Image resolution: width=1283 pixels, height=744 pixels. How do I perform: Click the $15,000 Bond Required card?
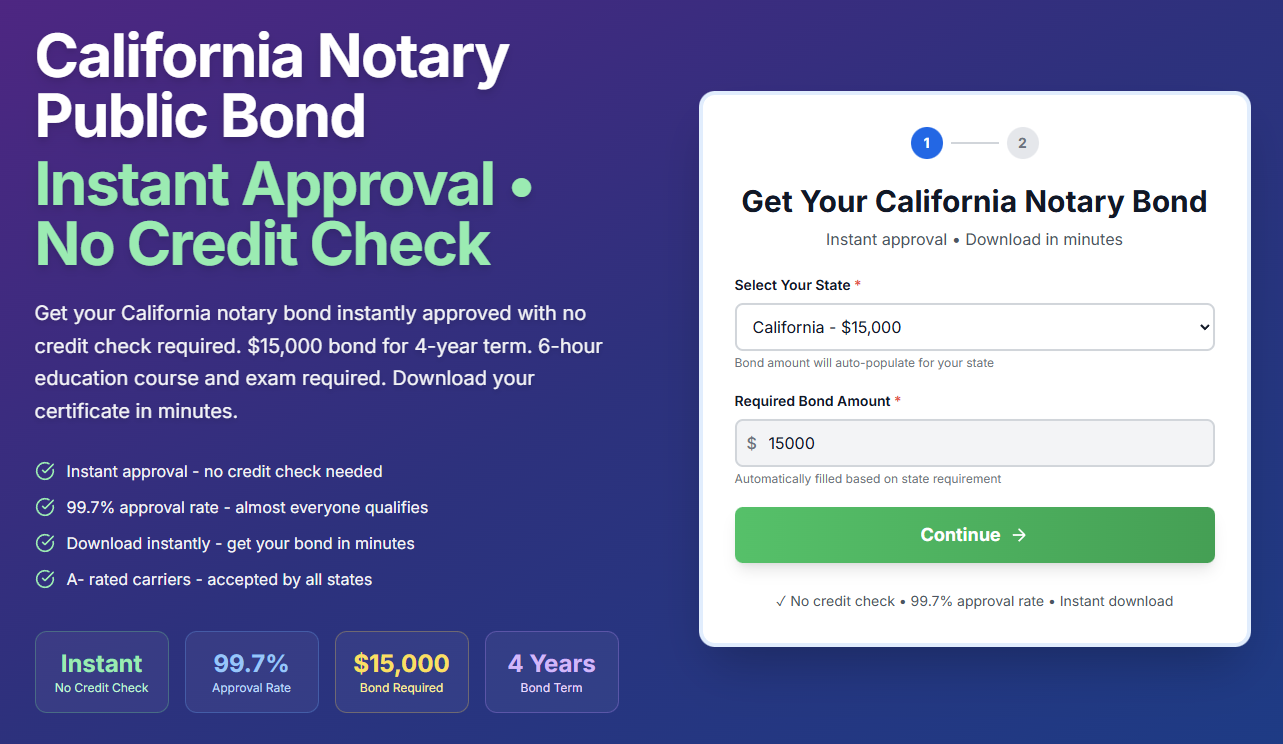tap(402, 672)
